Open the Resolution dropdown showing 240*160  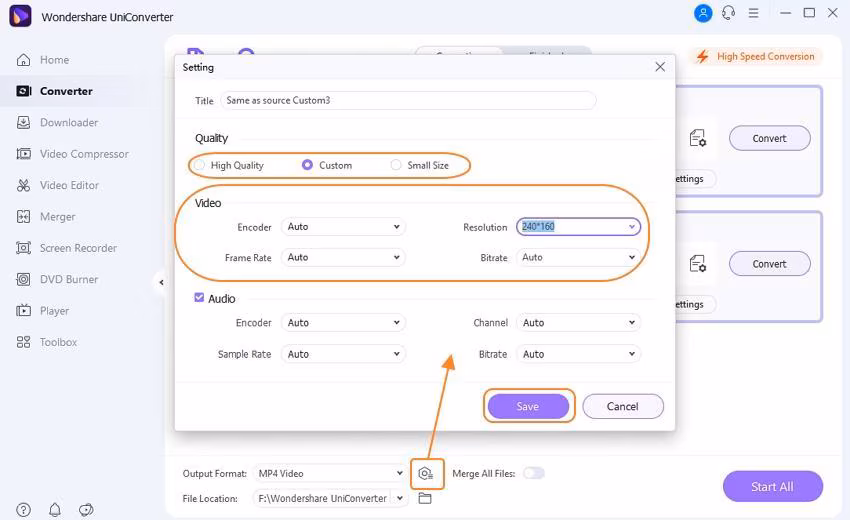coord(578,227)
